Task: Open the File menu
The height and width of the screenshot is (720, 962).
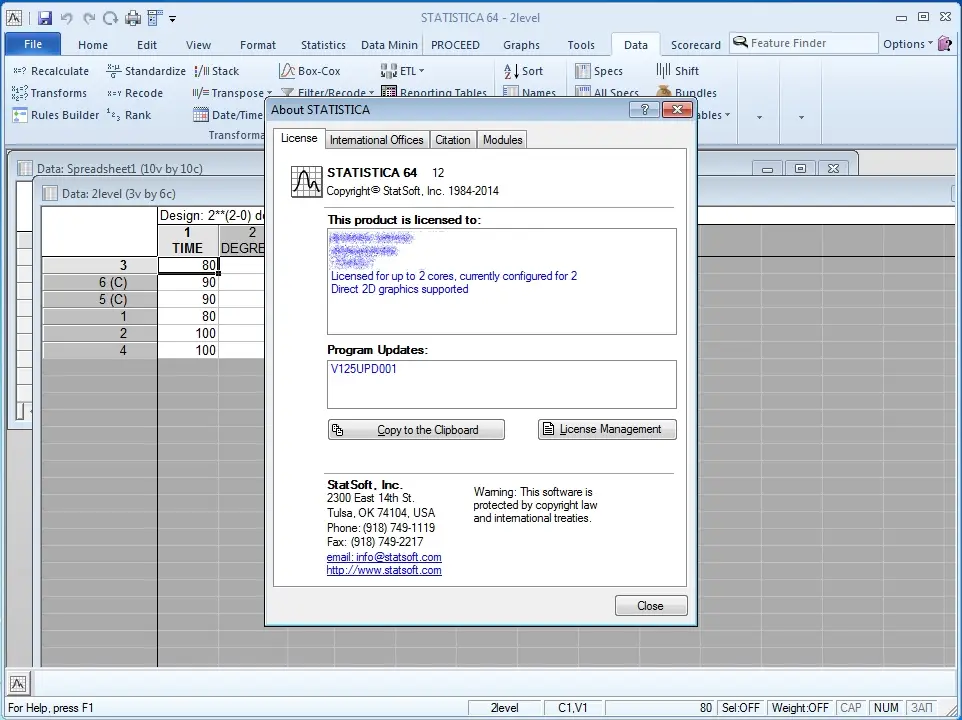Action: coord(33,44)
